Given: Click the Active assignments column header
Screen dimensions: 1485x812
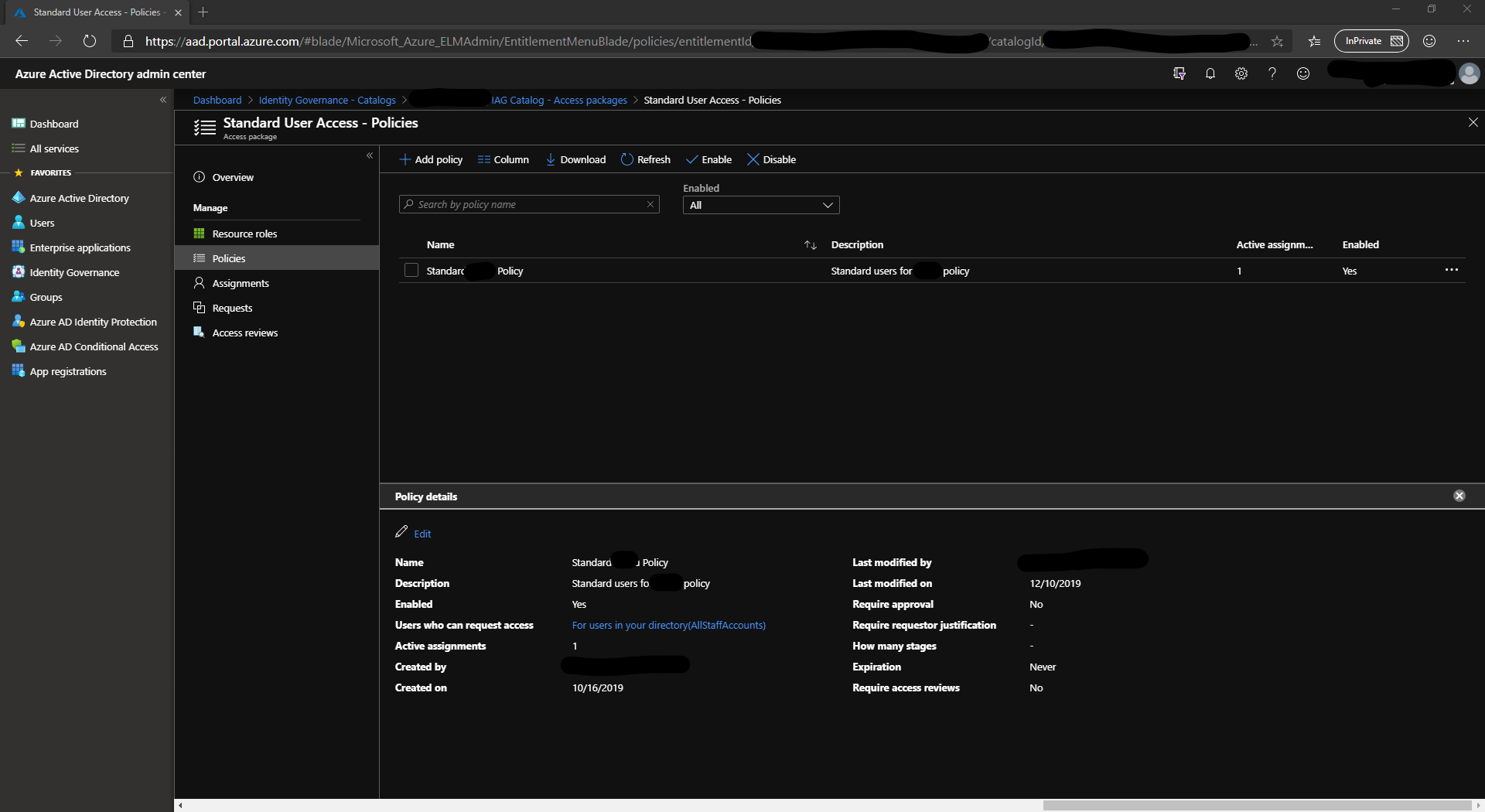Looking at the screenshot, I should point(1274,244).
